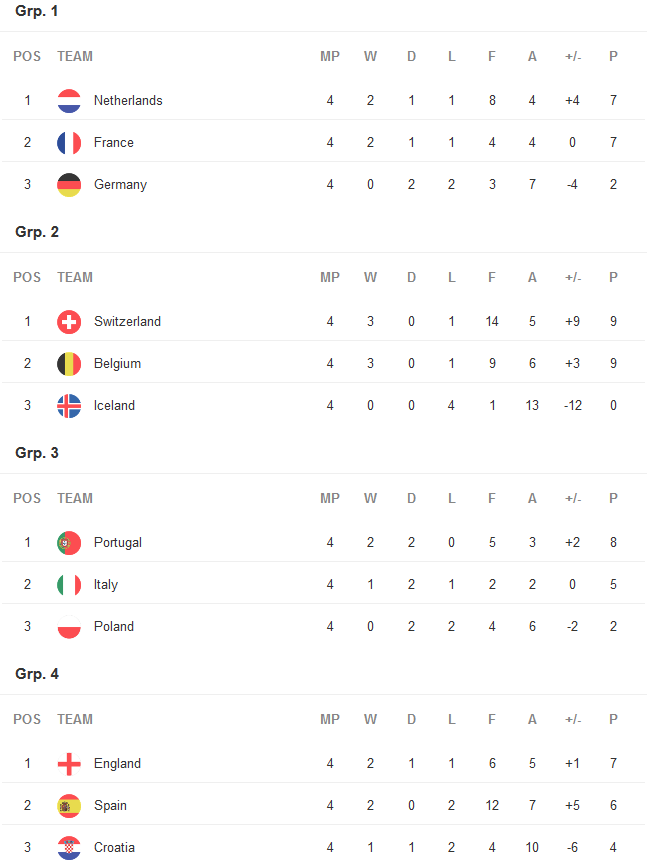Click the France flag icon

(69, 143)
